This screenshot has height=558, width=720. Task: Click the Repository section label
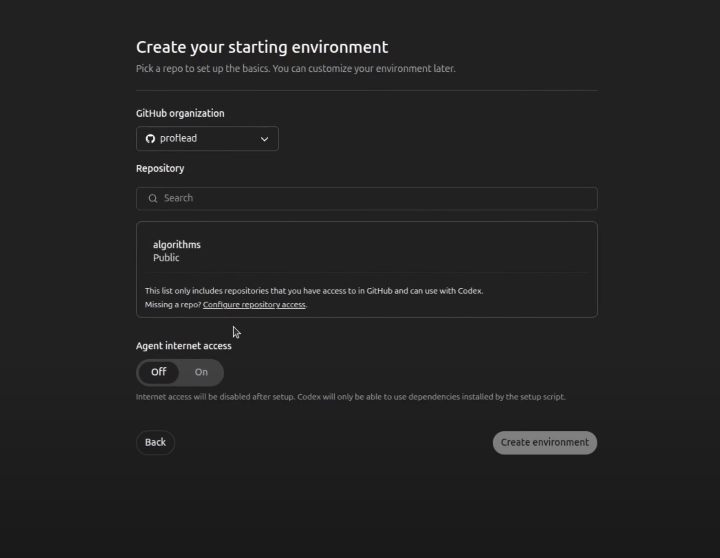coord(160,169)
